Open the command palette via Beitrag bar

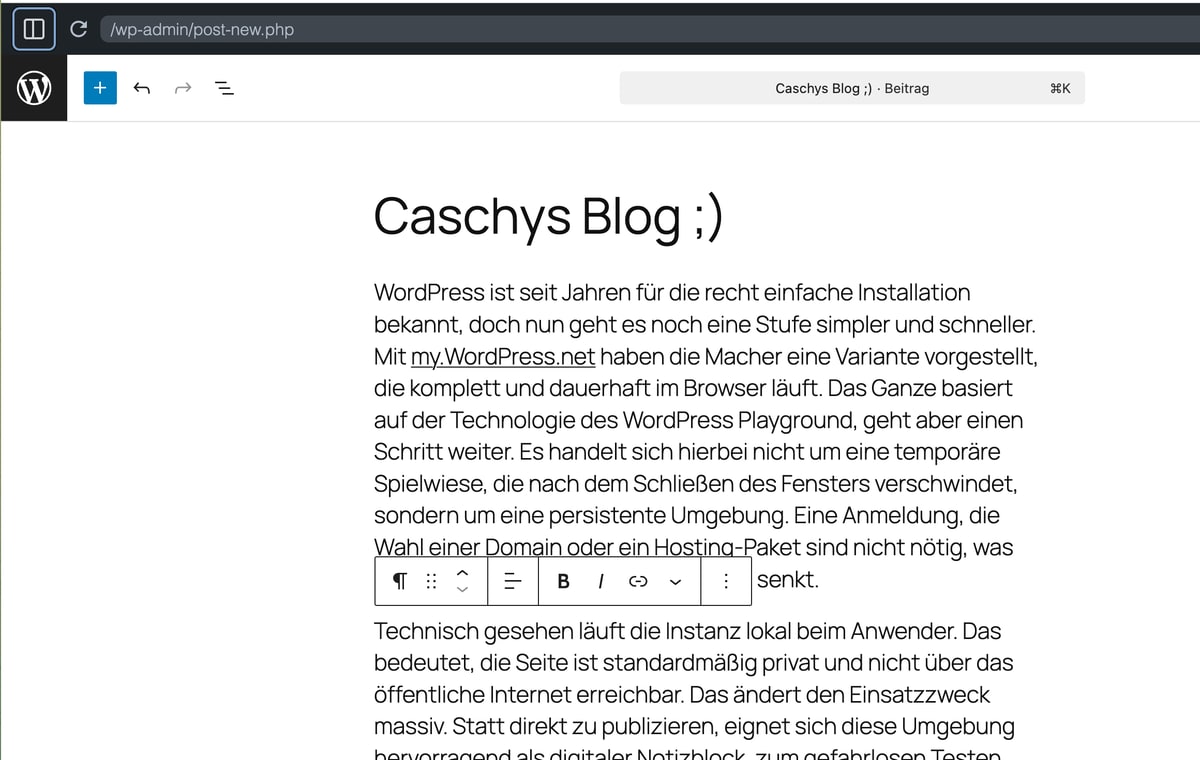click(x=851, y=88)
